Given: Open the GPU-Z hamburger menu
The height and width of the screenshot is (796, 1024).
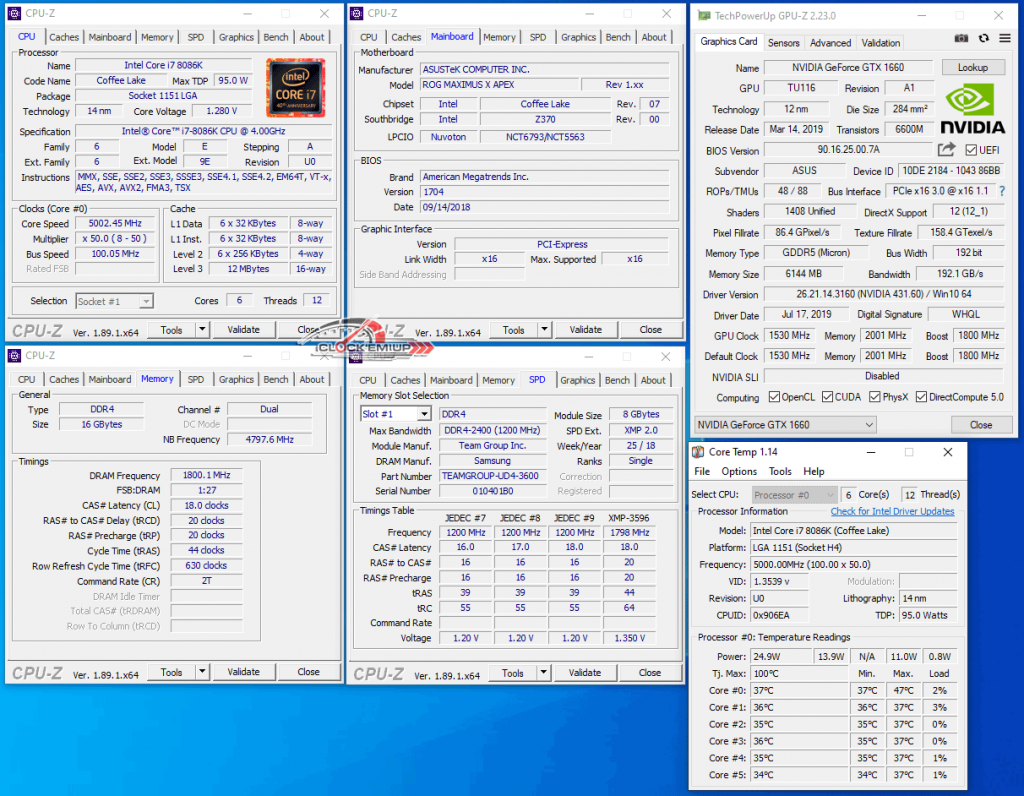Looking at the screenshot, I should tap(1002, 39).
